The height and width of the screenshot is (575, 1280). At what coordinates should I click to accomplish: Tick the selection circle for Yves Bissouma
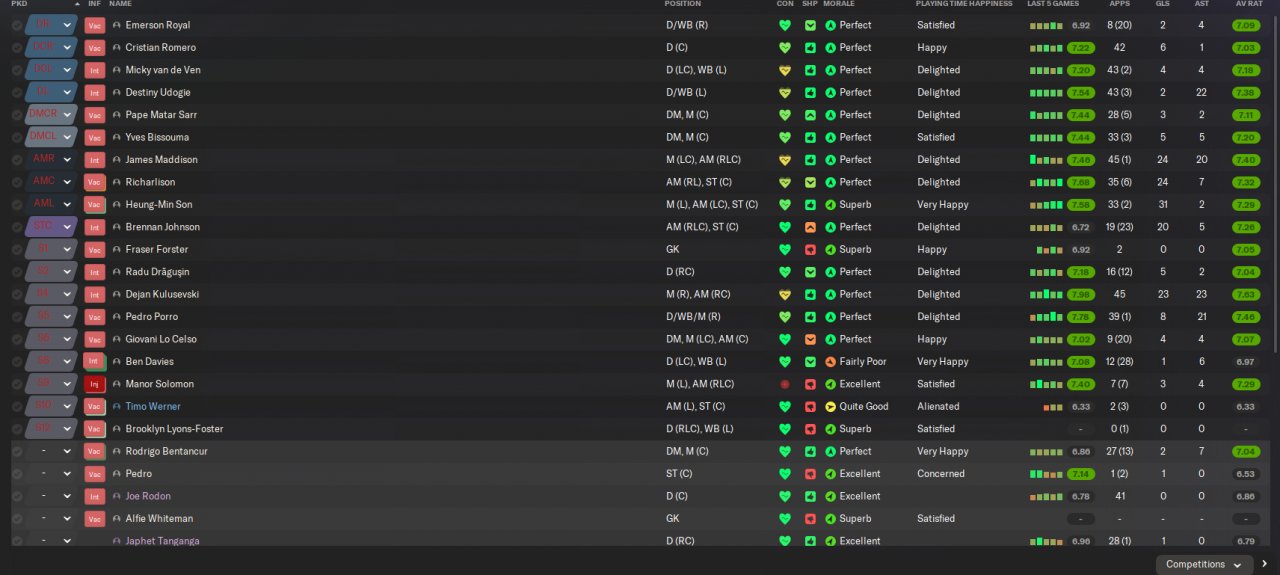[17, 137]
